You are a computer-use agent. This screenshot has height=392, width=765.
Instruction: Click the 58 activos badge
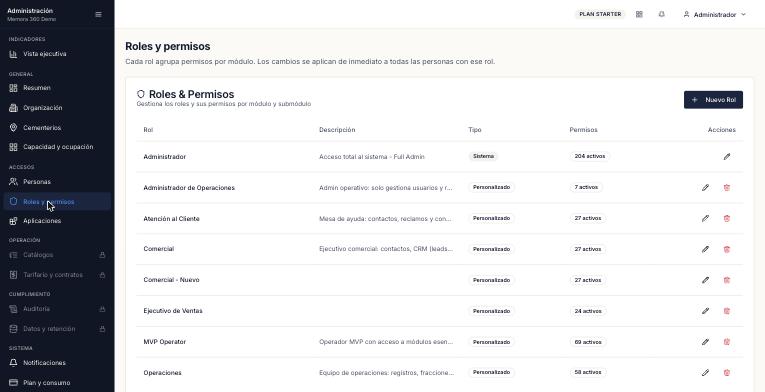[588, 372]
